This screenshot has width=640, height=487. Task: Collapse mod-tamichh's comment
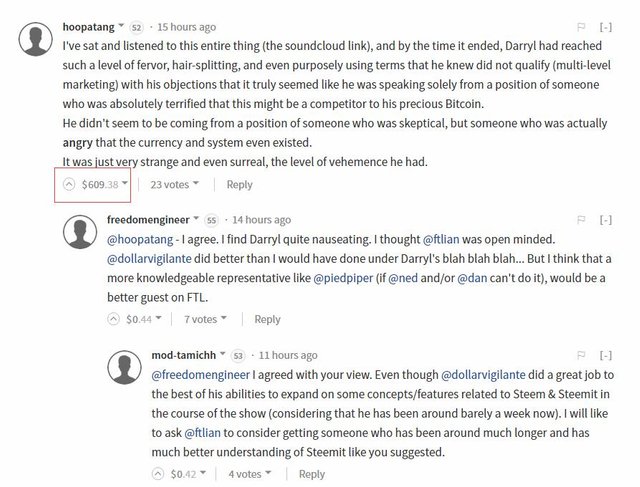click(606, 355)
